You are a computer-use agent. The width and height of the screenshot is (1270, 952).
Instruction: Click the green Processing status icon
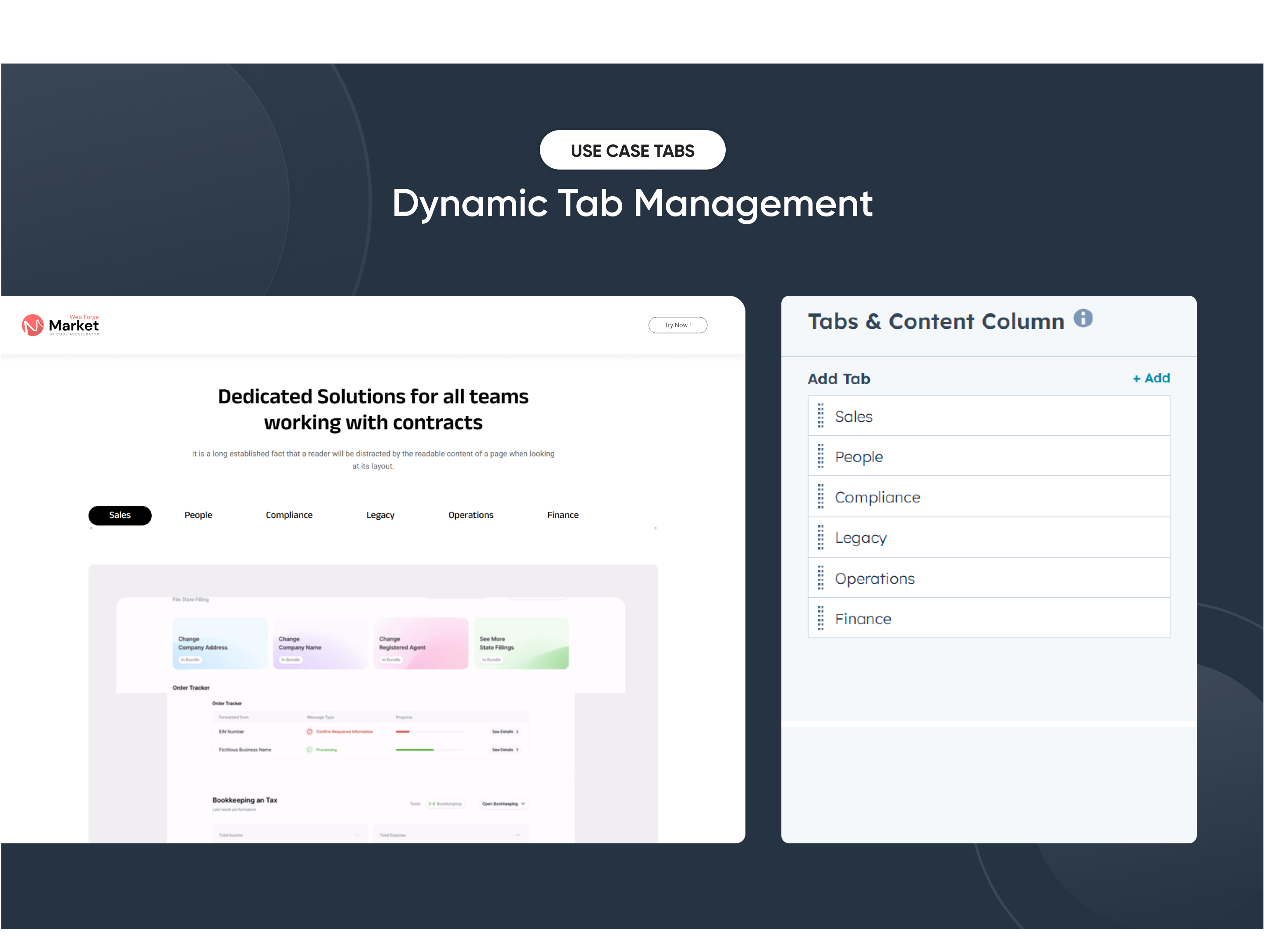coord(309,750)
